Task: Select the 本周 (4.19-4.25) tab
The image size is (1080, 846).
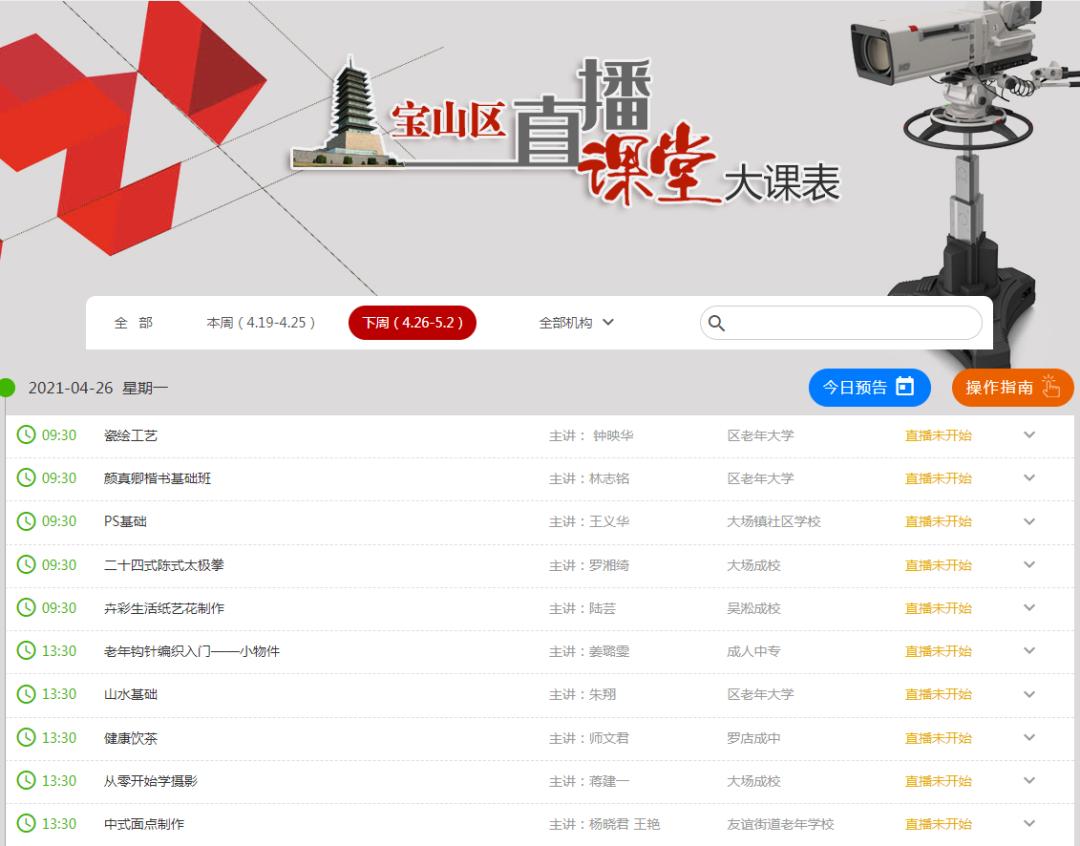Action: click(x=261, y=322)
